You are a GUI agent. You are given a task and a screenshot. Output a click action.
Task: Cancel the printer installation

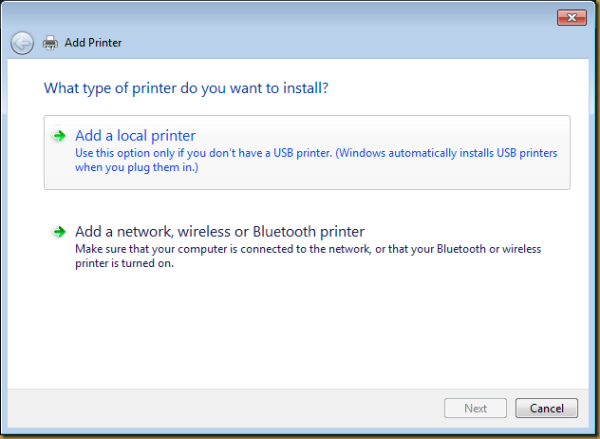tap(546, 408)
